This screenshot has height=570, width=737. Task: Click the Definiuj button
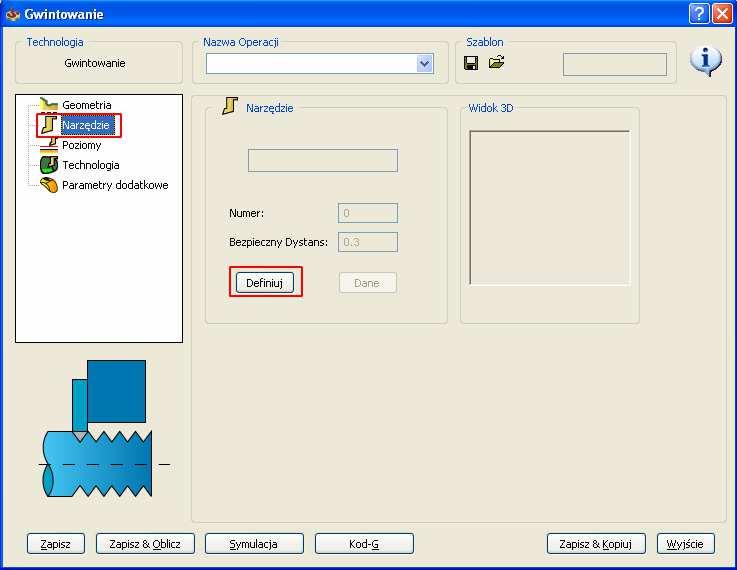(265, 283)
